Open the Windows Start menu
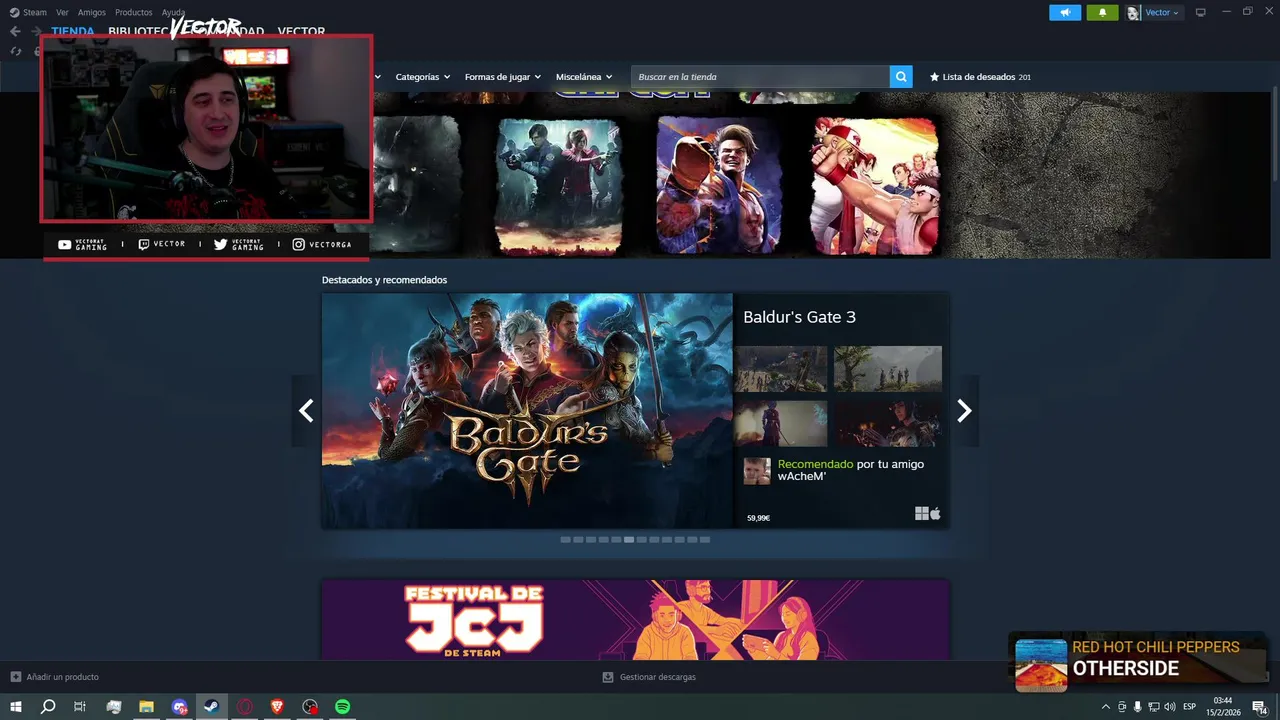Screen dimensions: 1280x720 coord(16,707)
